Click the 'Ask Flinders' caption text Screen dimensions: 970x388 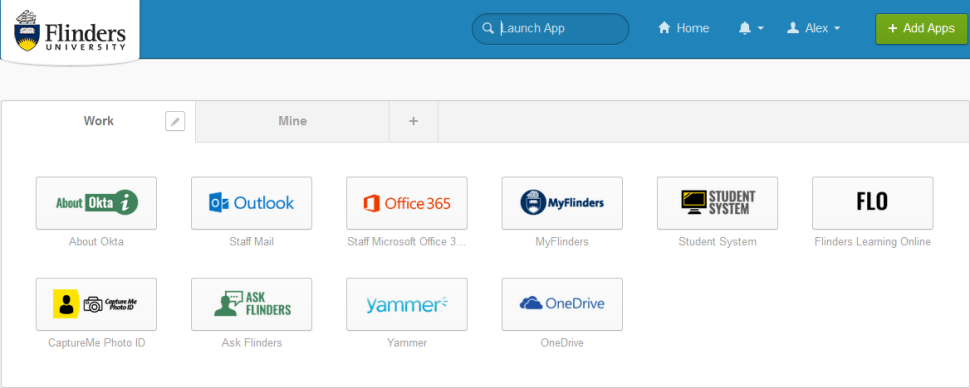252,343
